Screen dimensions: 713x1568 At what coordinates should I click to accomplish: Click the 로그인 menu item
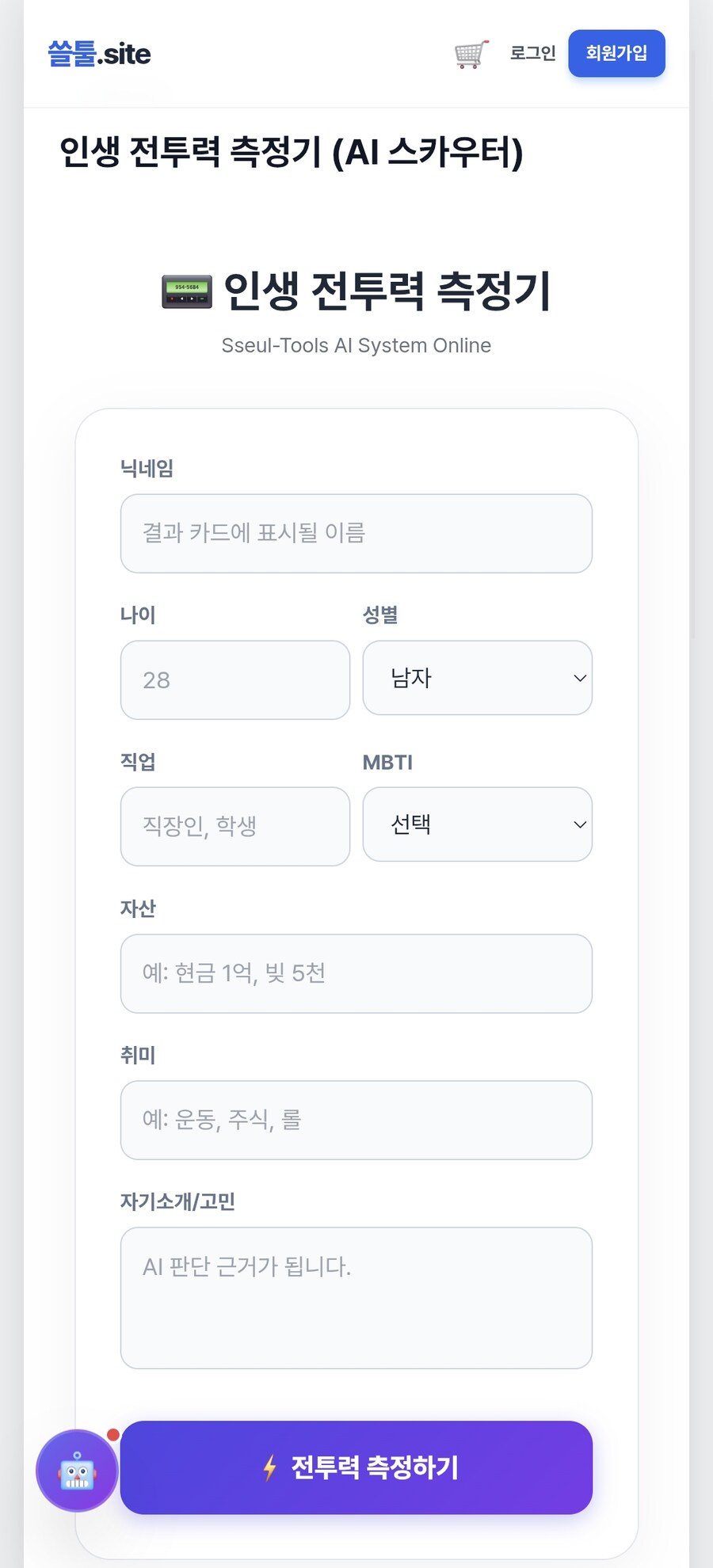pyautogui.click(x=532, y=53)
